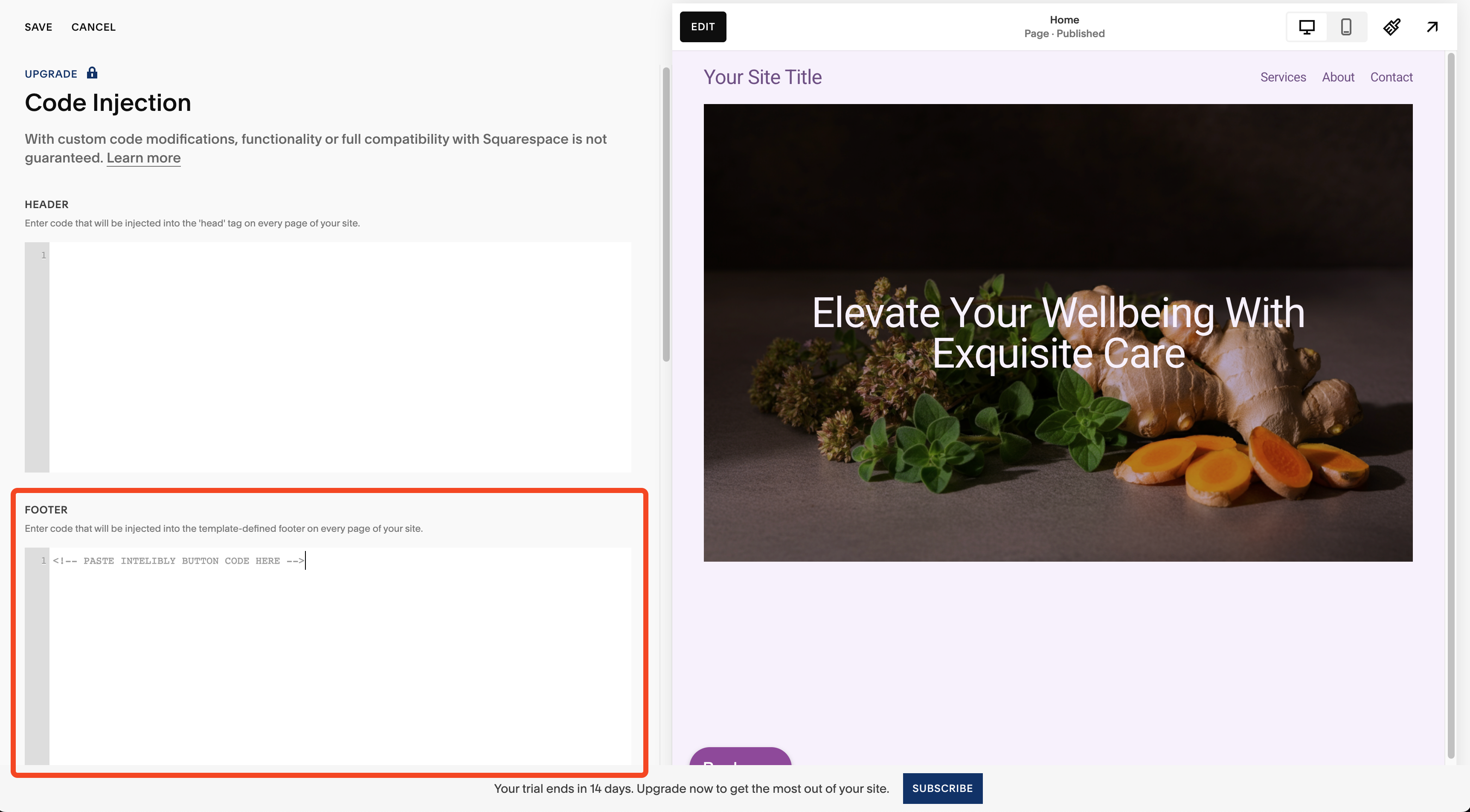Focus the Header code editor field
The image size is (1470, 812).
pos(340,357)
